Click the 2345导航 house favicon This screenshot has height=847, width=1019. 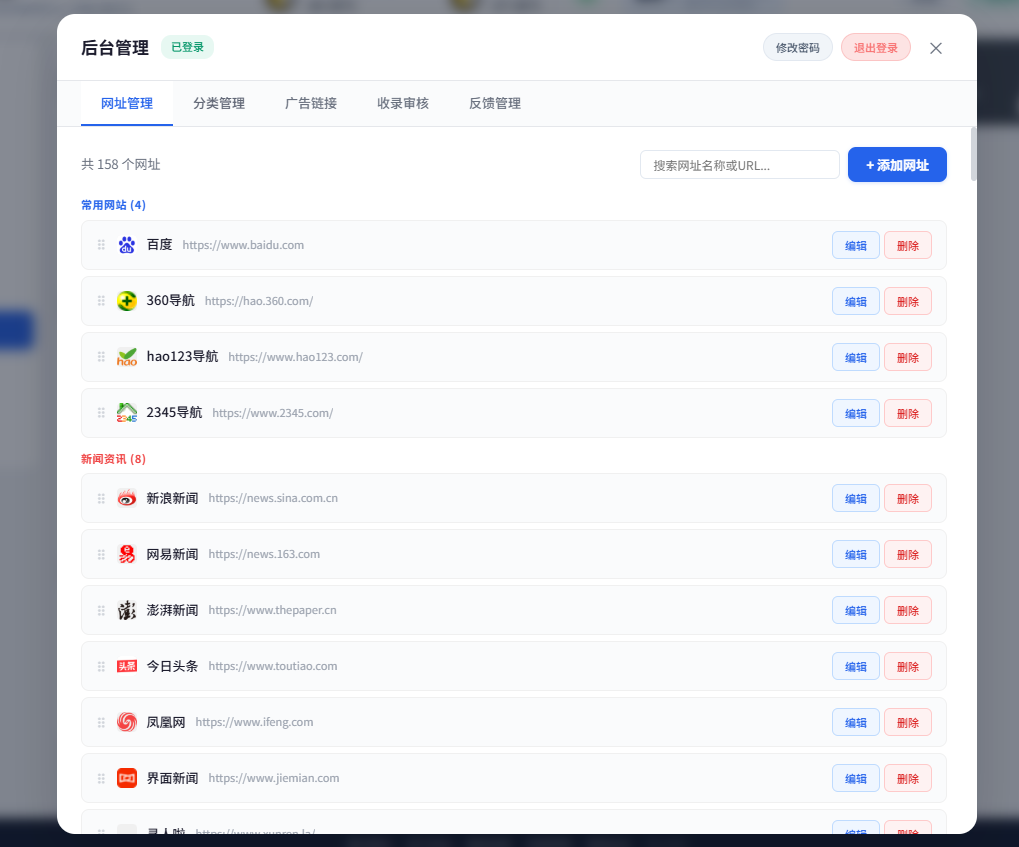[x=127, y=413]
